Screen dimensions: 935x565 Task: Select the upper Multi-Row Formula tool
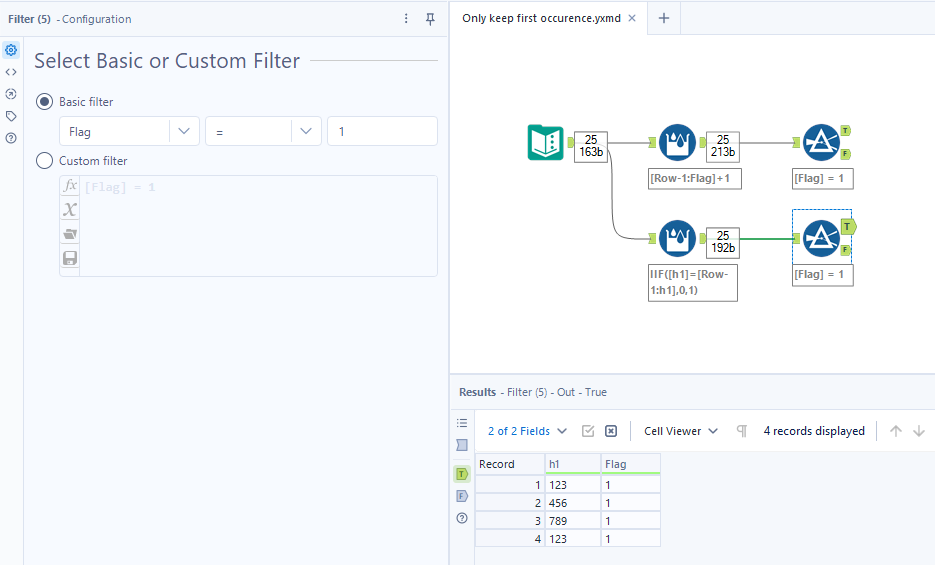point(678,143)
